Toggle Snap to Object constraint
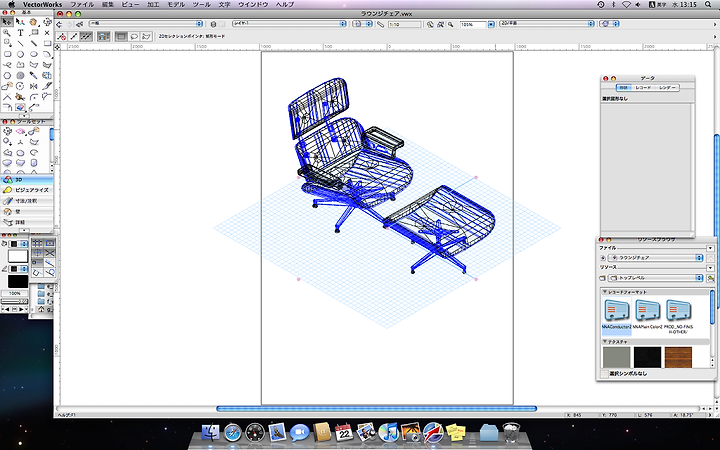Image resolution: width=720 pixels, height=450 pixels. [50, 242]
